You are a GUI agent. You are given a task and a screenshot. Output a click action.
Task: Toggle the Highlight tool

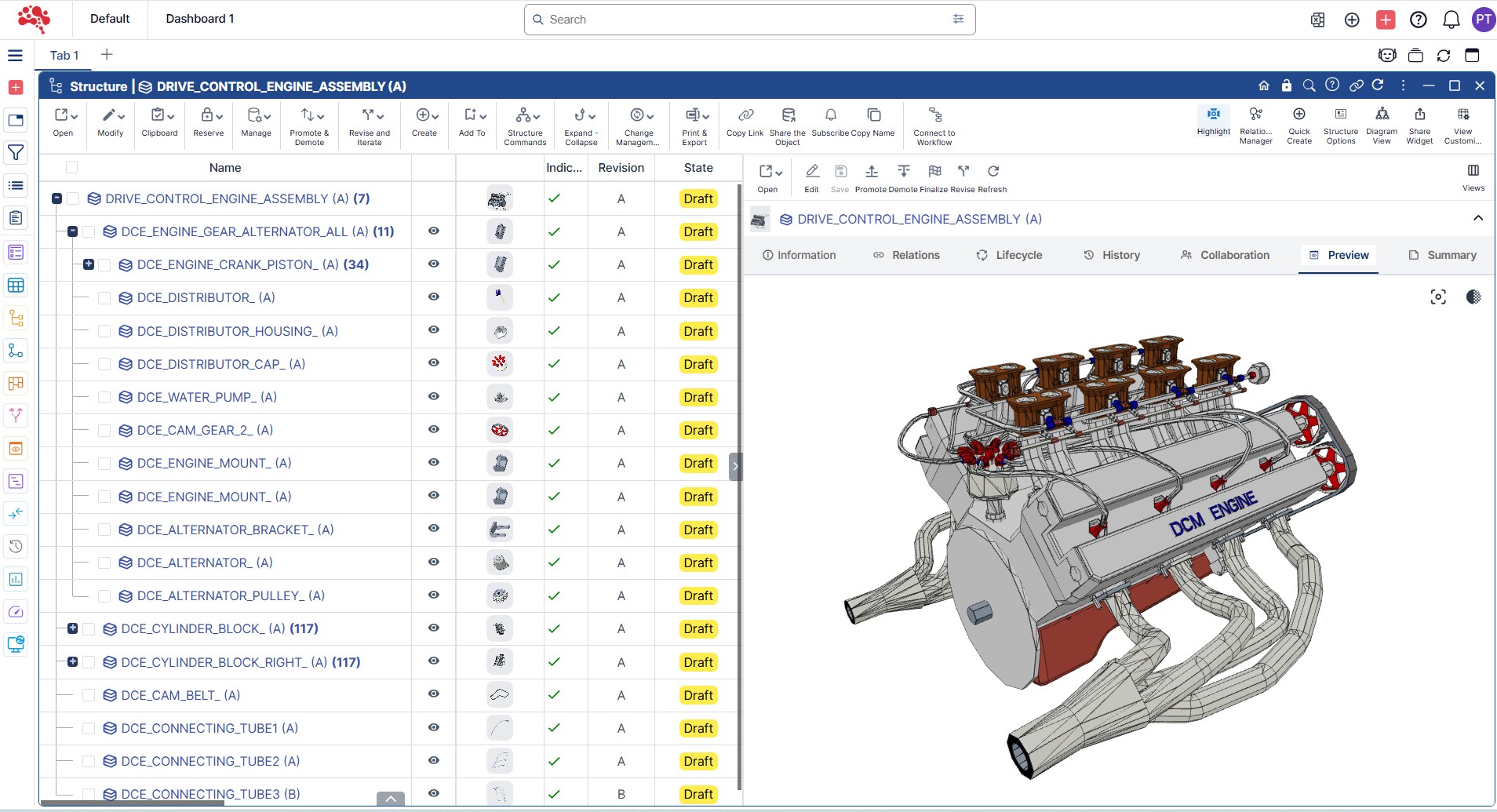(1213, 115)
